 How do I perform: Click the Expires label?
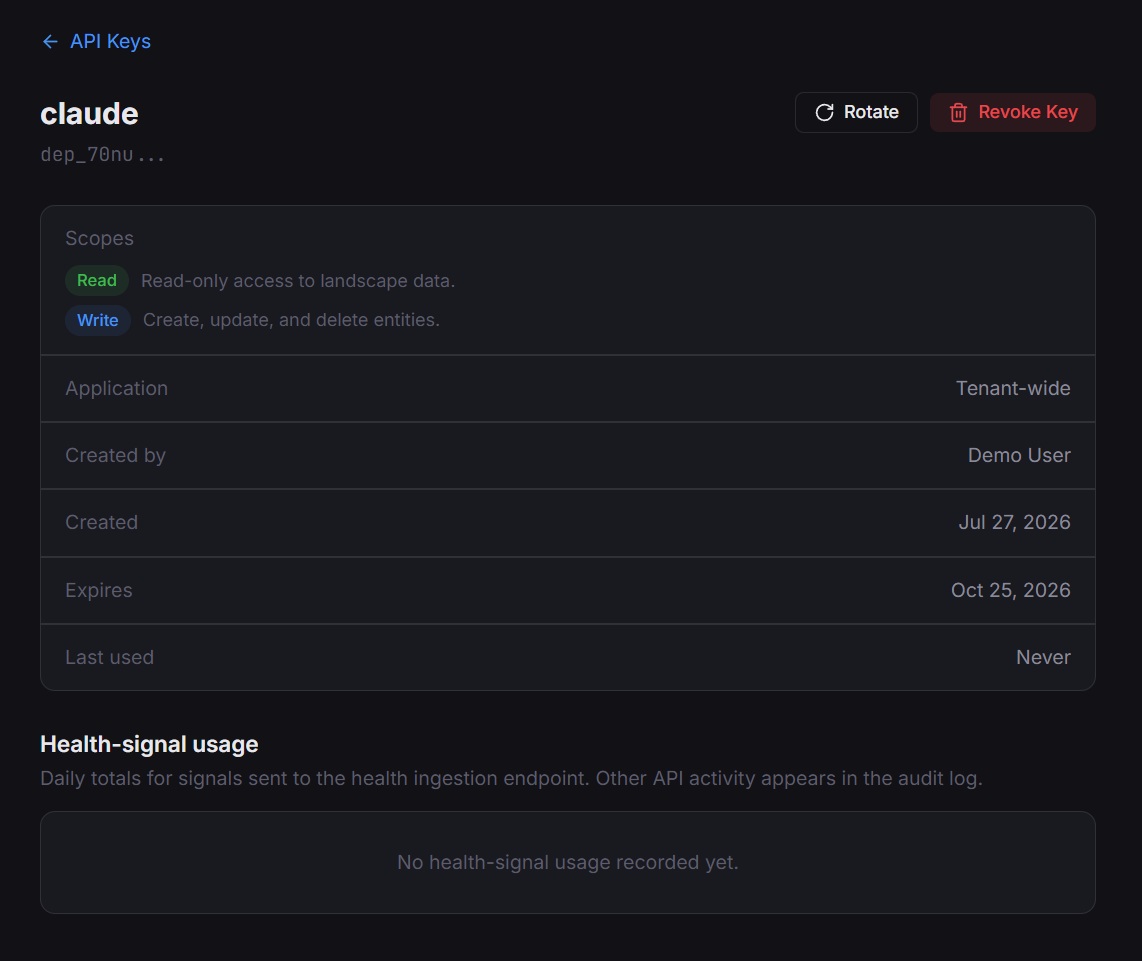[99, 590]
